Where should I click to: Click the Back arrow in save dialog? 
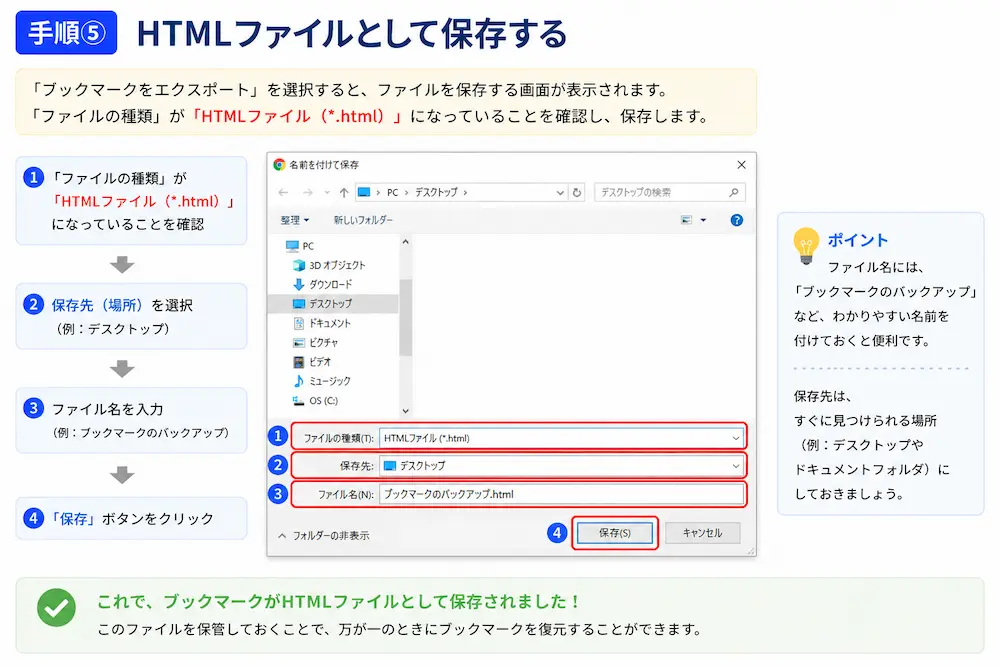click(x=284, y=192)
